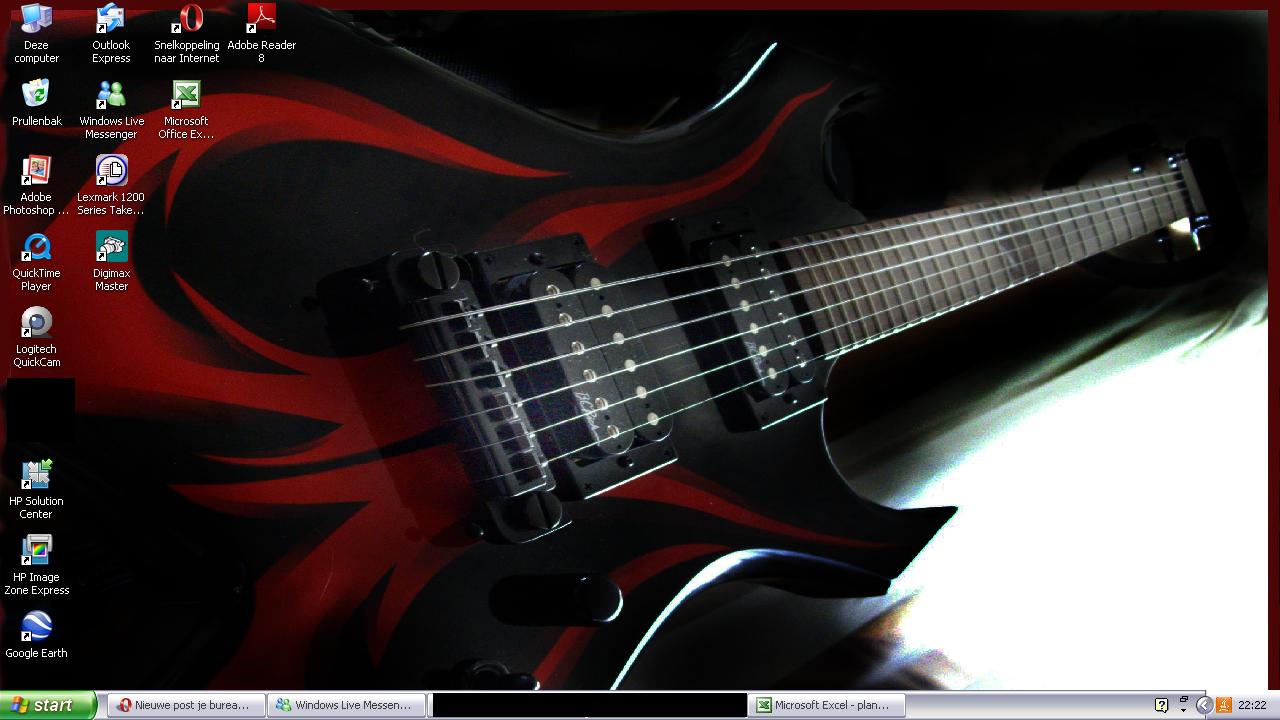
Task: Open the Deze computer desktop icon
Action: point(36,20)
